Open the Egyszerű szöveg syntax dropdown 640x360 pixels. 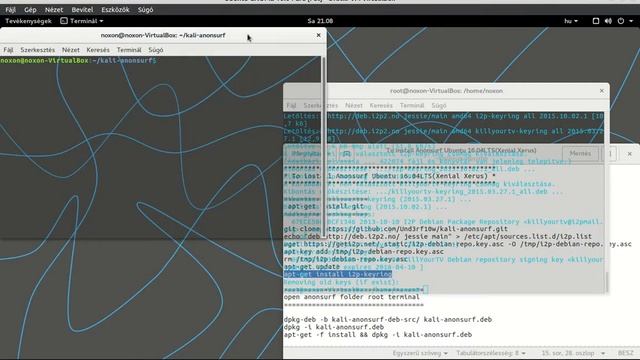420,353
